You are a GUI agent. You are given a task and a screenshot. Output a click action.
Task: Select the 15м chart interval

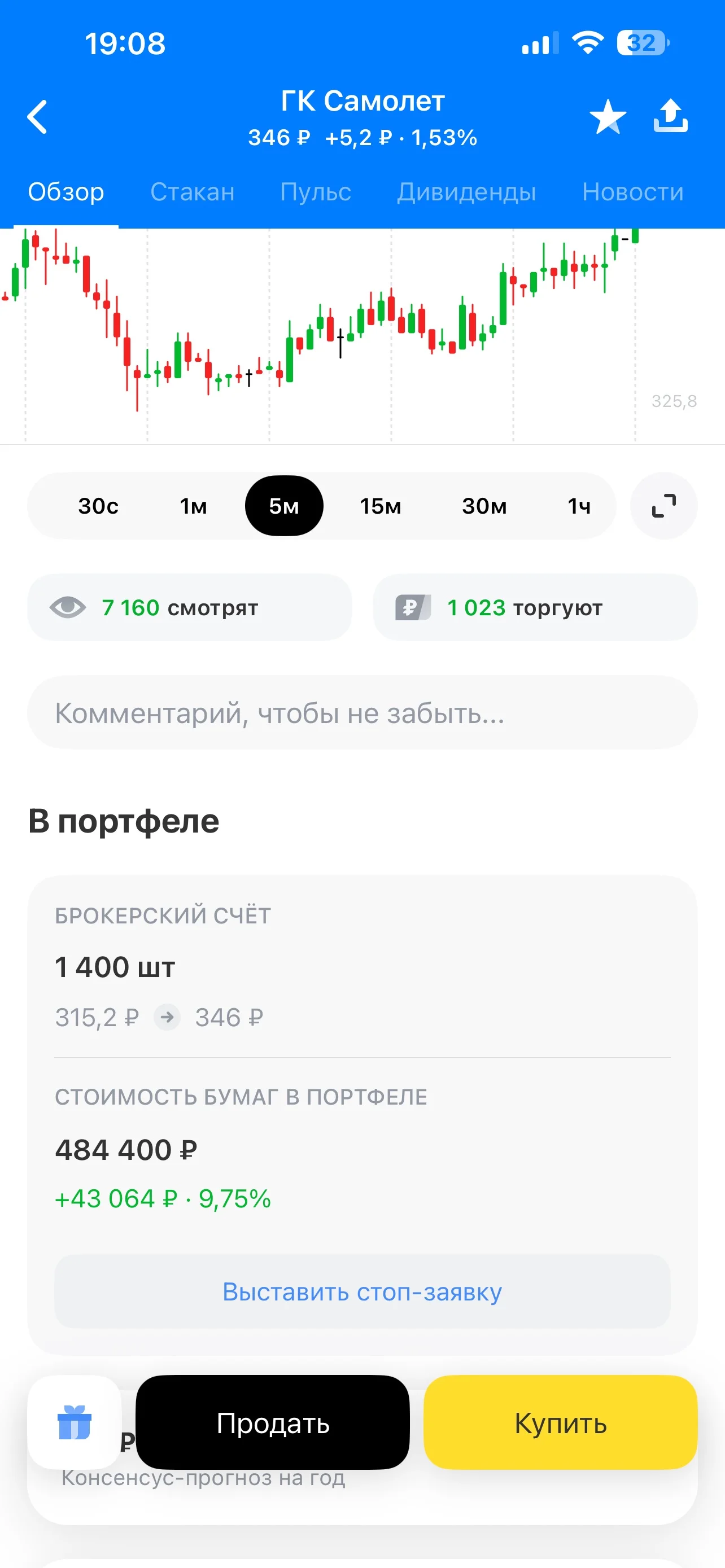click(380, 506)
